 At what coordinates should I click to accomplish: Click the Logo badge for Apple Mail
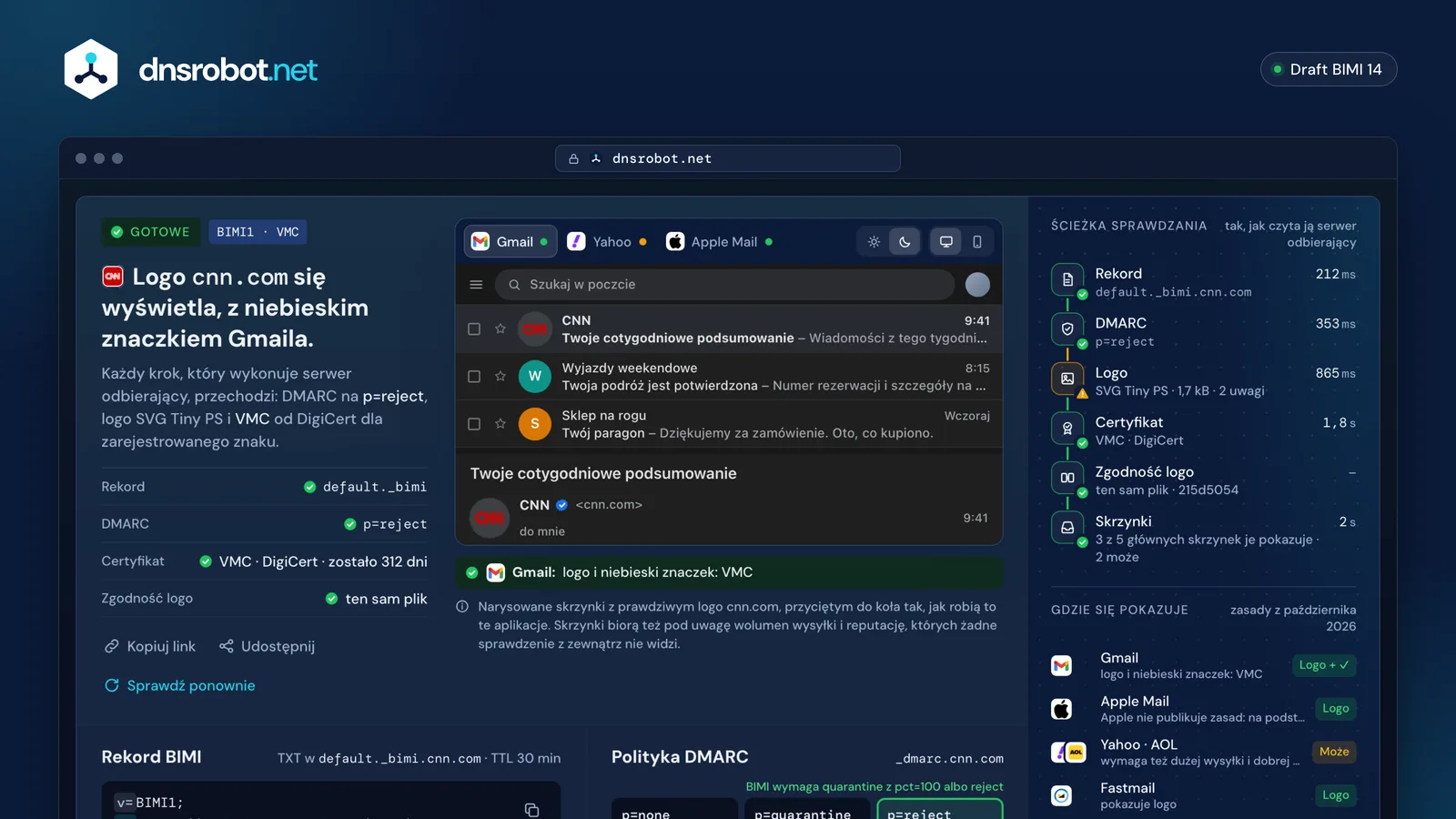click(1335, 709)
